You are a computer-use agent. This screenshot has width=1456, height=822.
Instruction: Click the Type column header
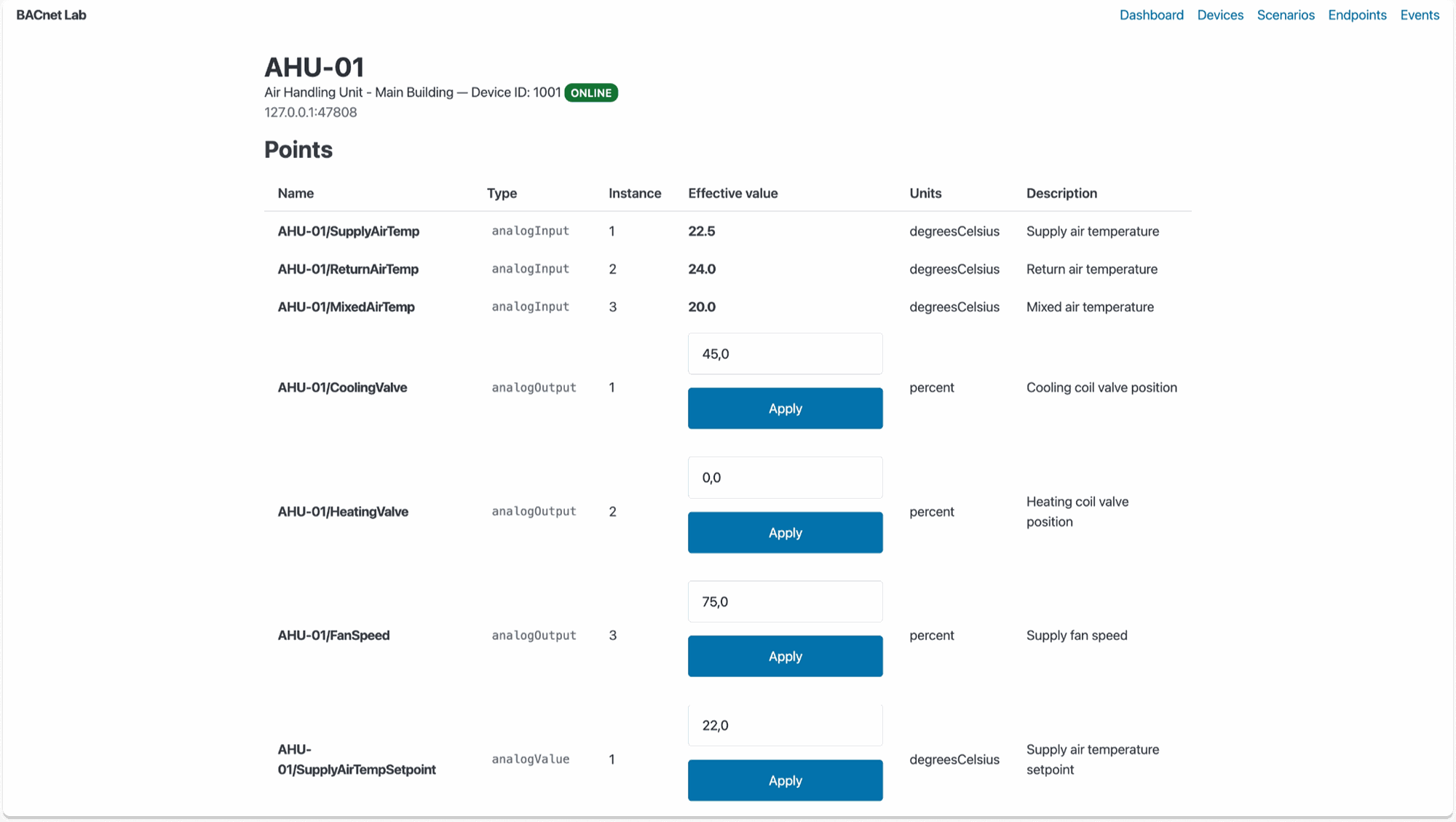pos(502,194)
